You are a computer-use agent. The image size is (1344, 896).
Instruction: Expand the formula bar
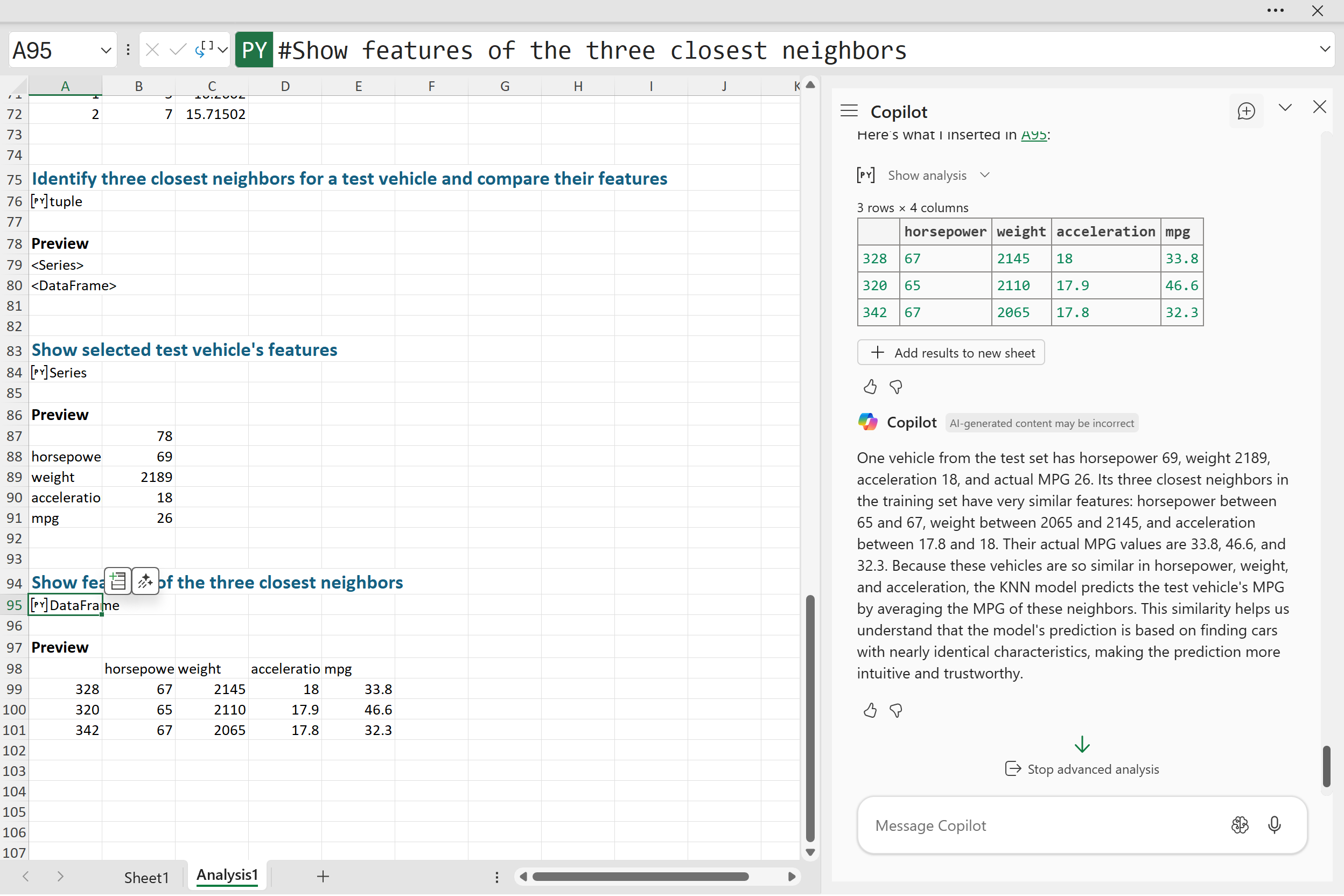tap(1325, 49)
